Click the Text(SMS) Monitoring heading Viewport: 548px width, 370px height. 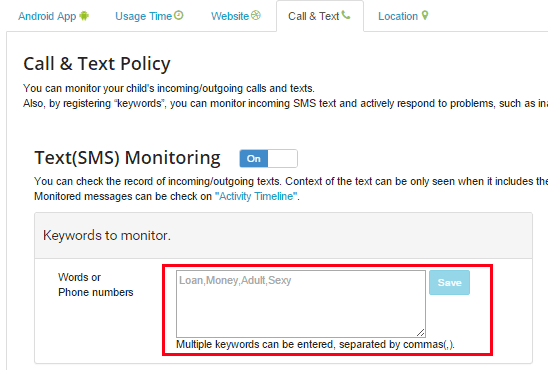pyautogui.click(x=128, y=158)
